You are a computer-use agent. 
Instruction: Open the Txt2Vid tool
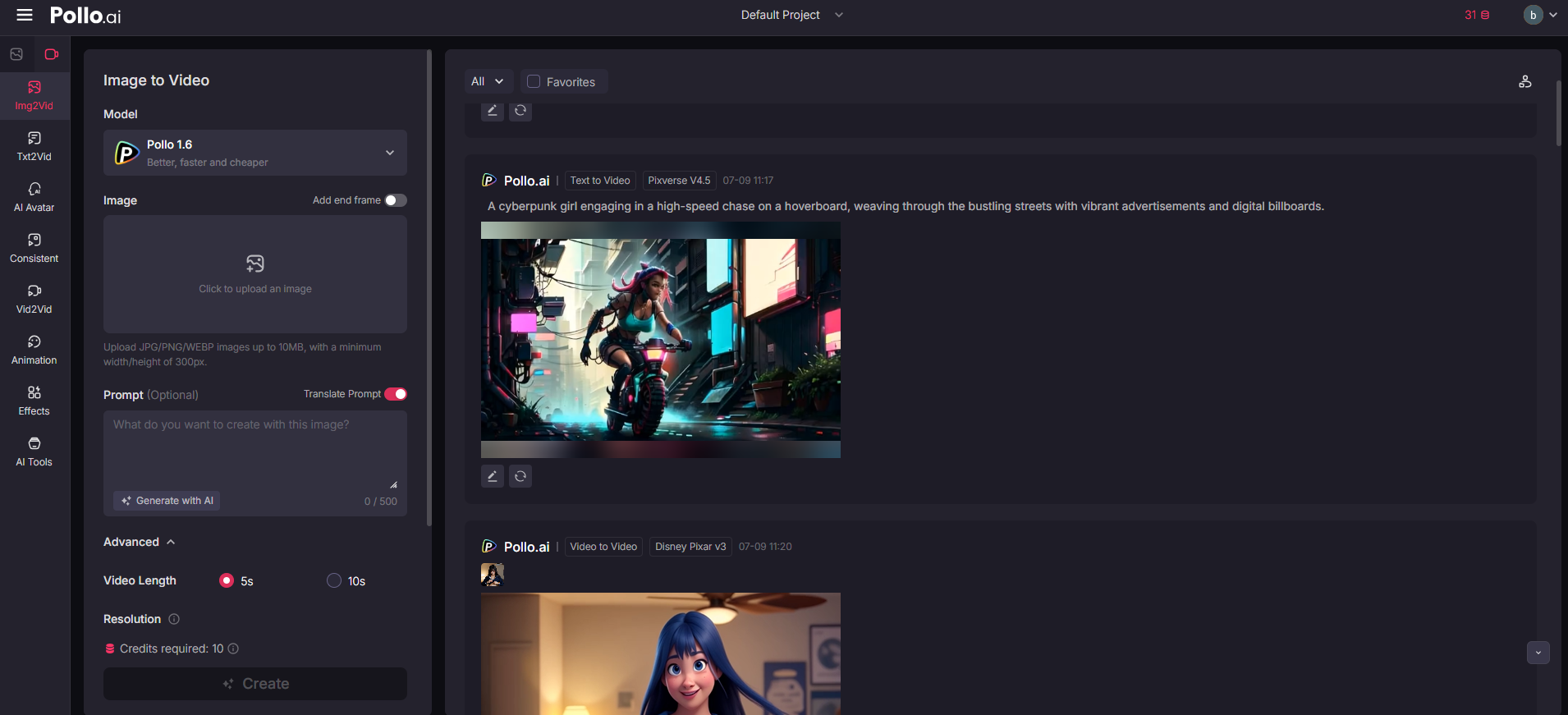point(34,147)
